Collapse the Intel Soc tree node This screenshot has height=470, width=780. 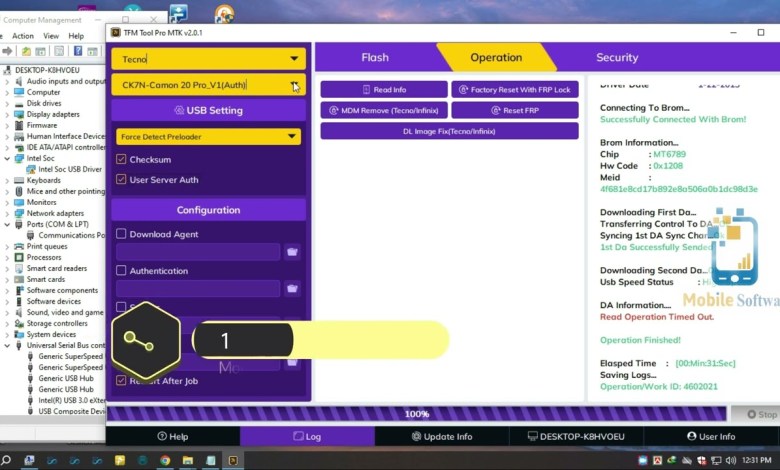[7, 158]
